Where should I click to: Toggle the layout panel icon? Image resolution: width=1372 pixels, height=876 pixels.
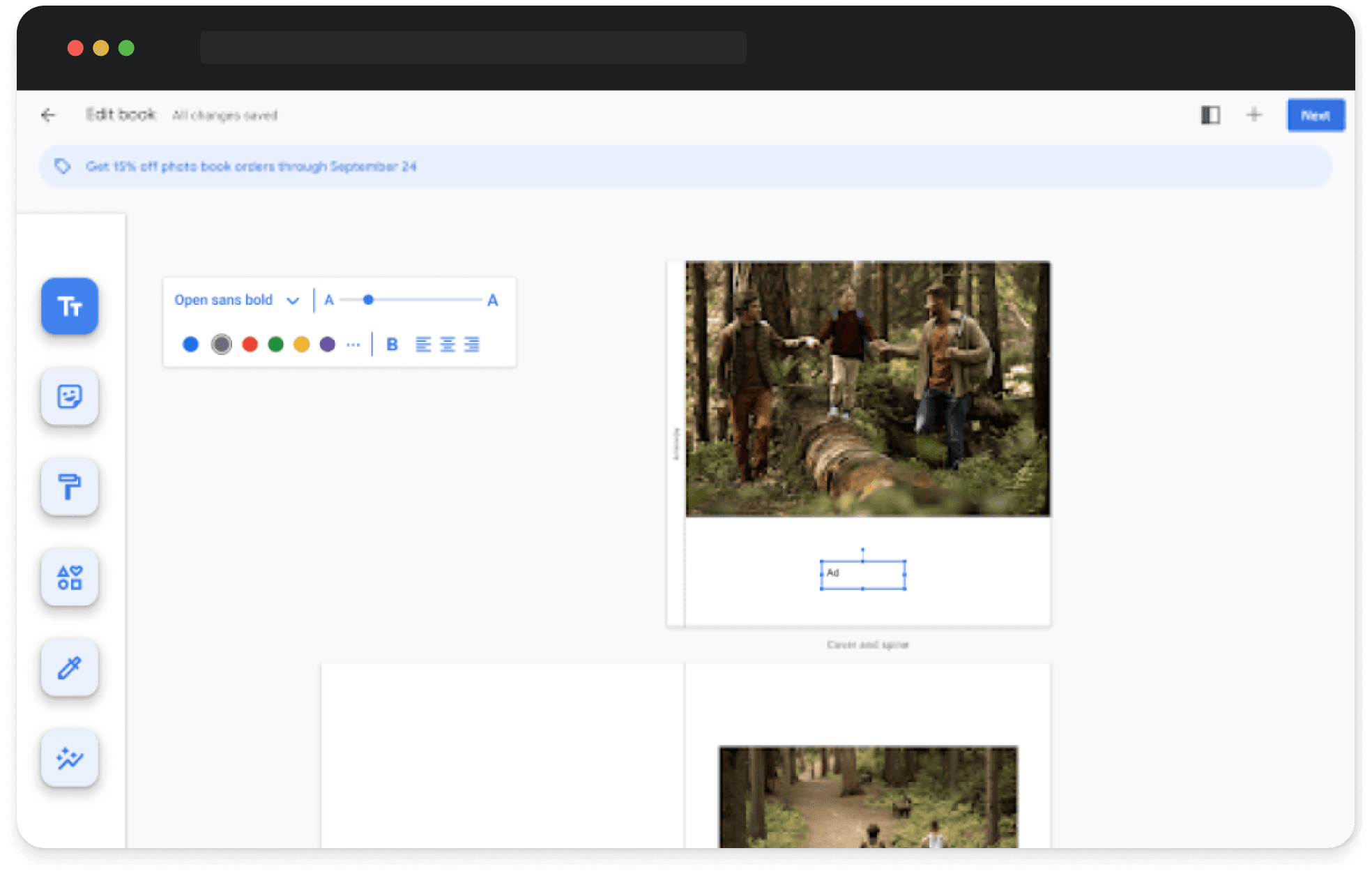point(1210,115)
